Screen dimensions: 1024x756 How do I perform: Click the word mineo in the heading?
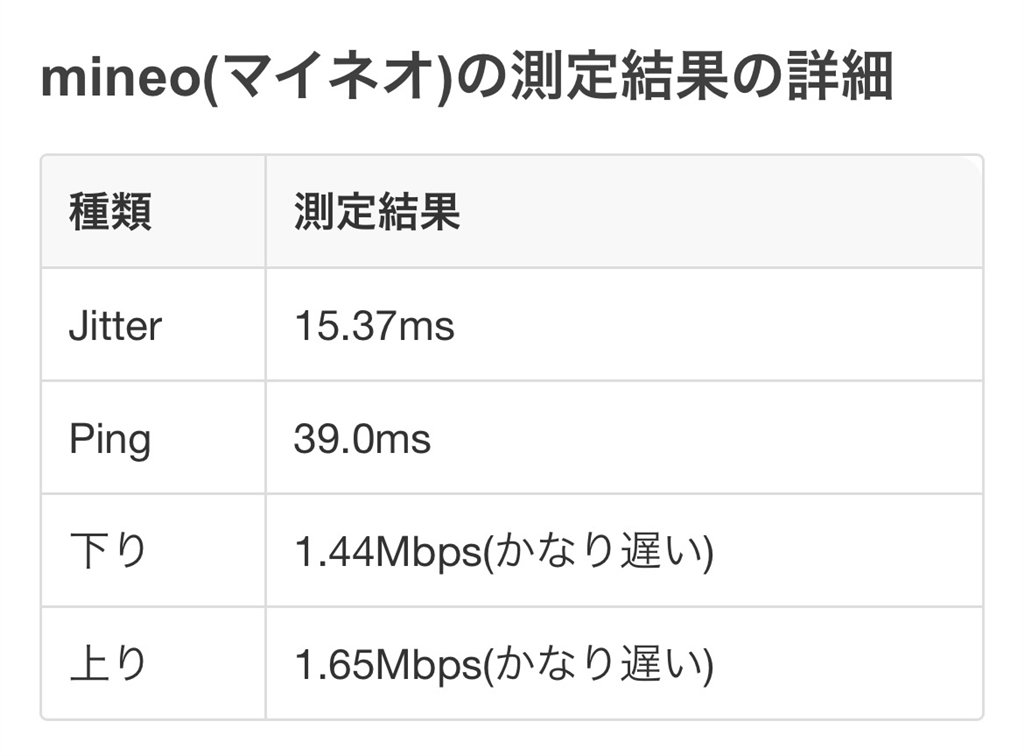(x=121, y=79)
